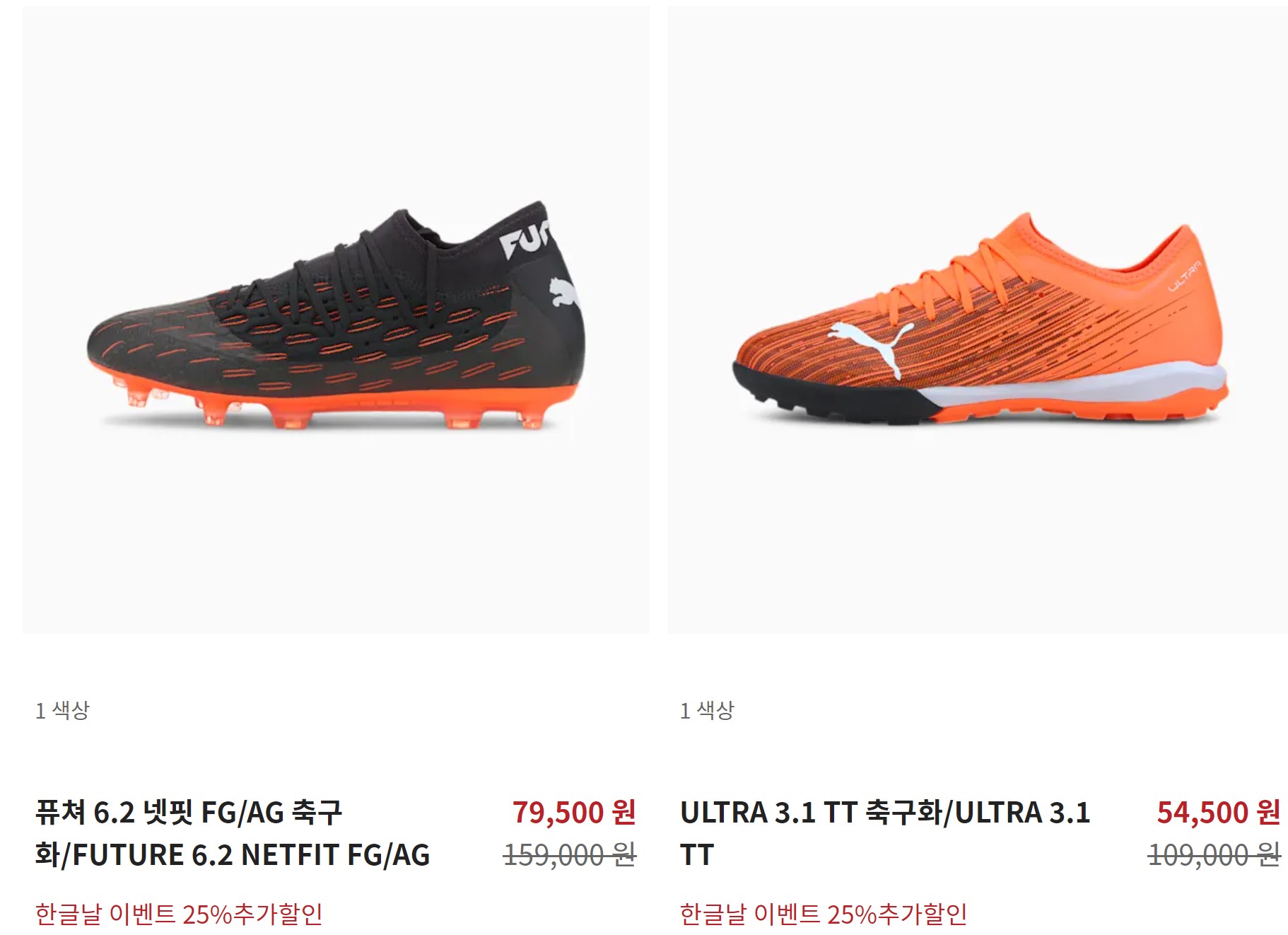Click the 한글날 이벤트 promo under the ULTRA shoe
The height and width of the screenshot is (935, 1288).
pyautogui.click(x=824, y=914)
